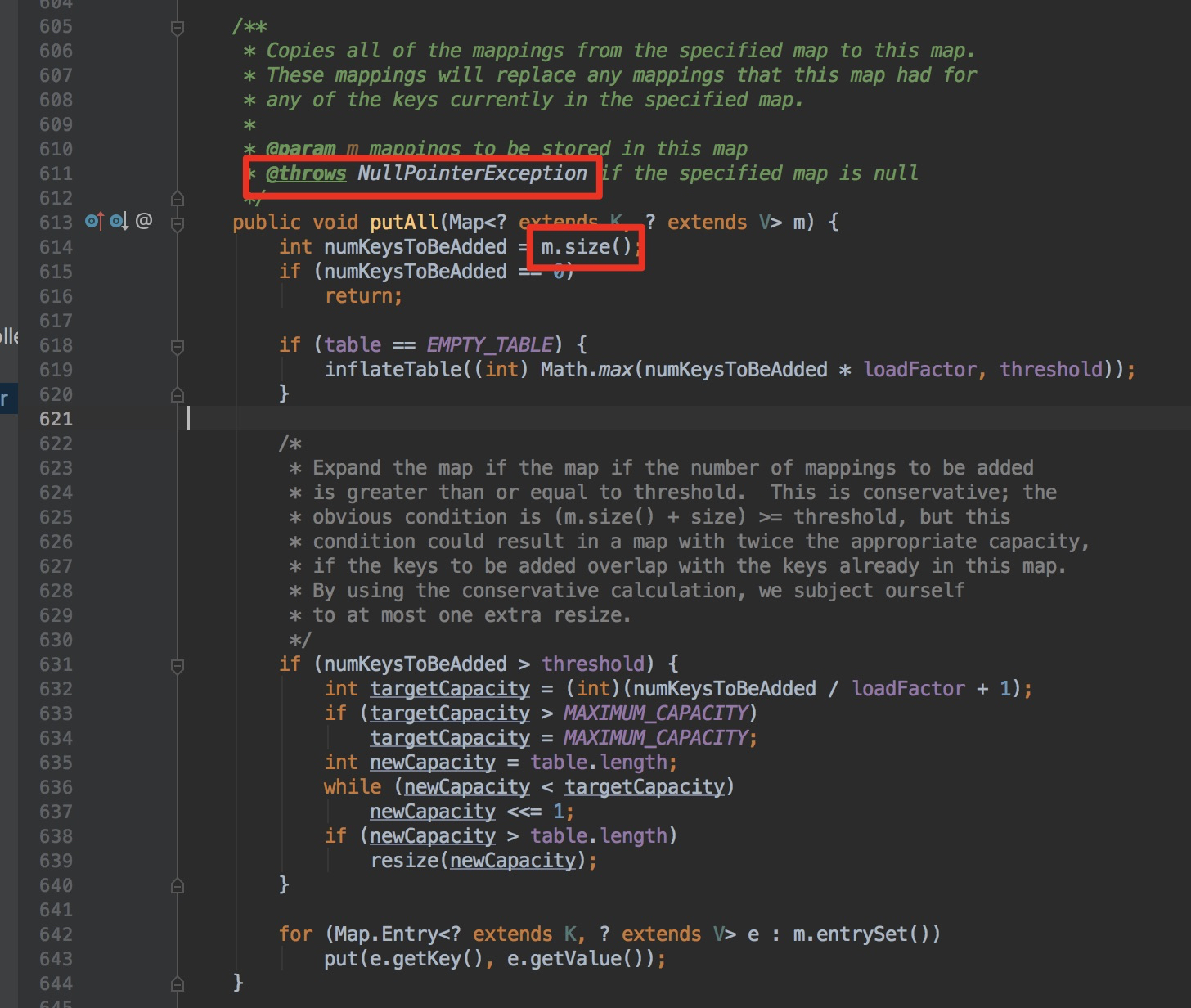Click the method-end fold marker at line 644

click(177, 984)
